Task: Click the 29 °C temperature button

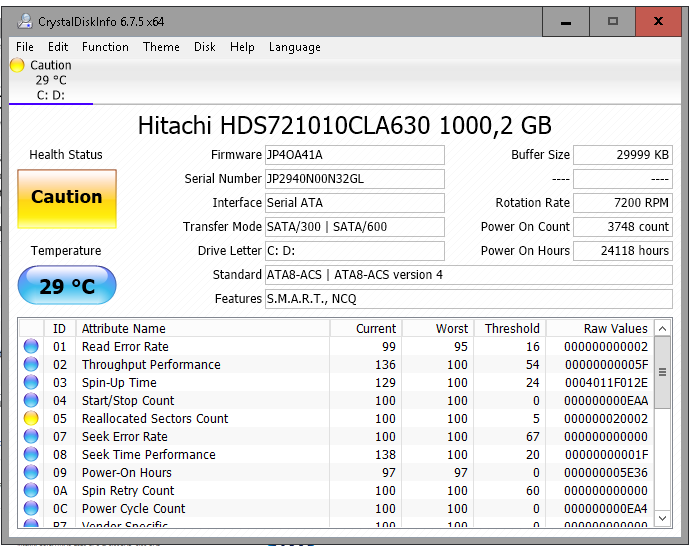Action: (67, 285)
